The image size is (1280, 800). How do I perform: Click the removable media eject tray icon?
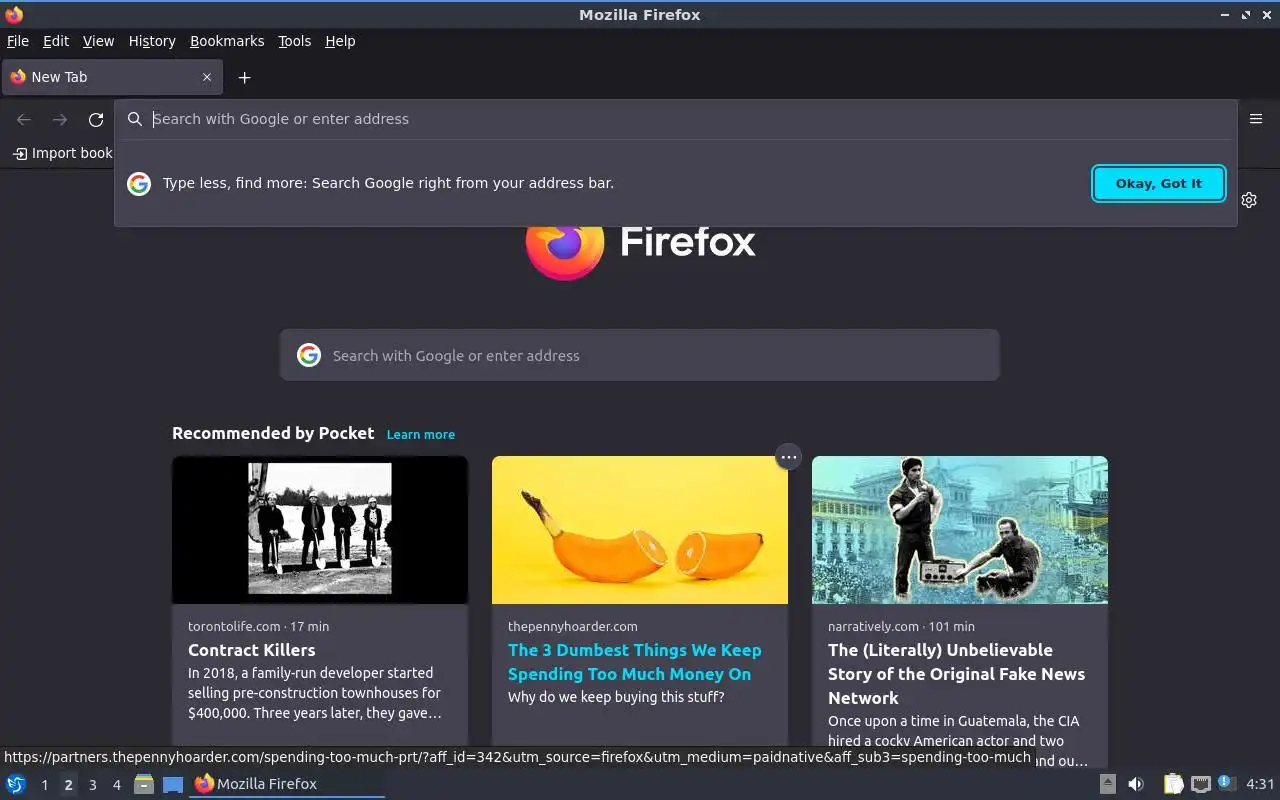click(x=1108, y=784)
